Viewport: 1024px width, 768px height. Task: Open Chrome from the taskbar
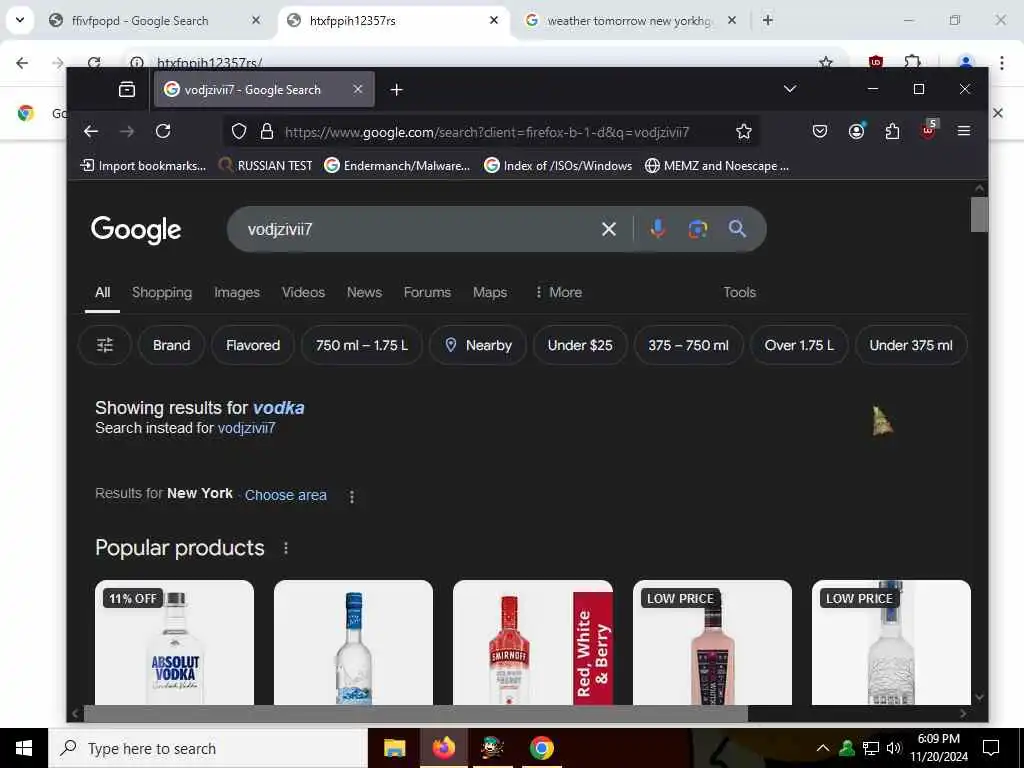[541, 748]
